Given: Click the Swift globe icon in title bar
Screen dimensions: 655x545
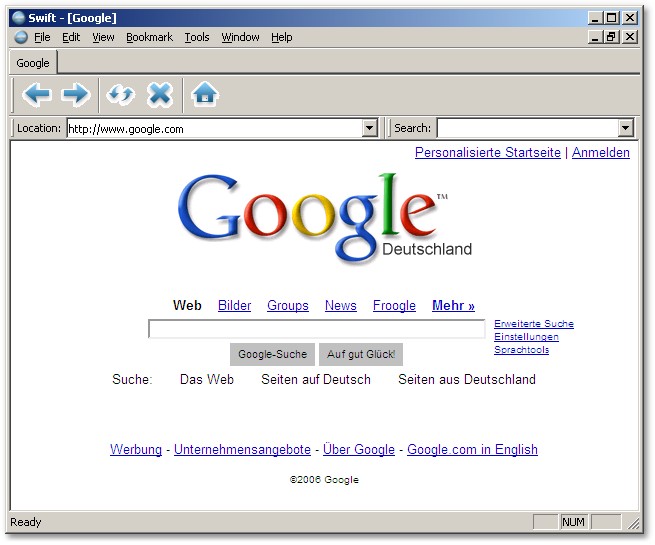Looking at the screenshot, I should pos(18,18).
